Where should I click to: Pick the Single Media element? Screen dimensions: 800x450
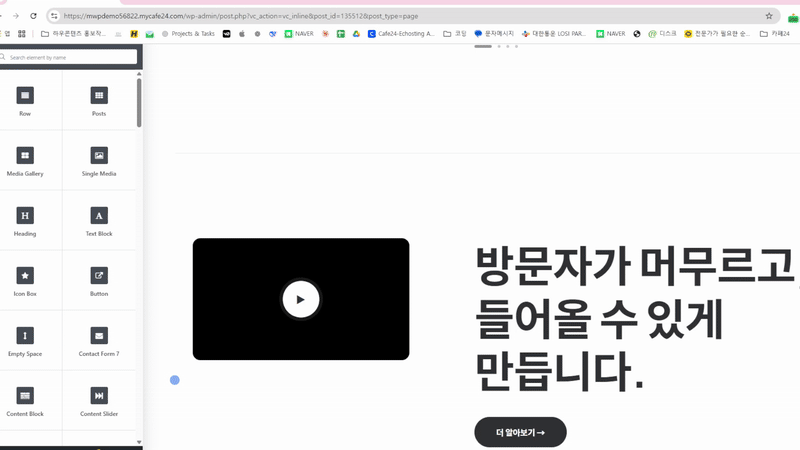[x=99, y=155]
